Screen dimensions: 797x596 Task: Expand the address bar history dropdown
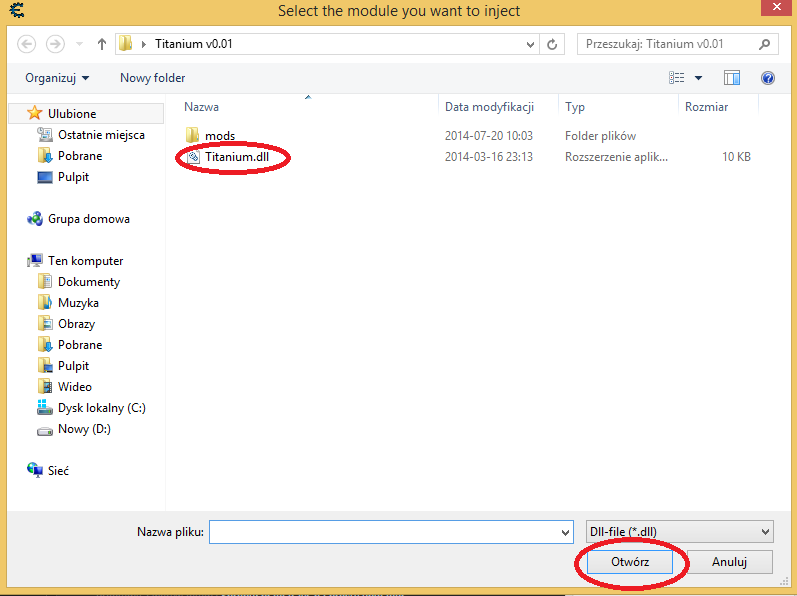530,45
